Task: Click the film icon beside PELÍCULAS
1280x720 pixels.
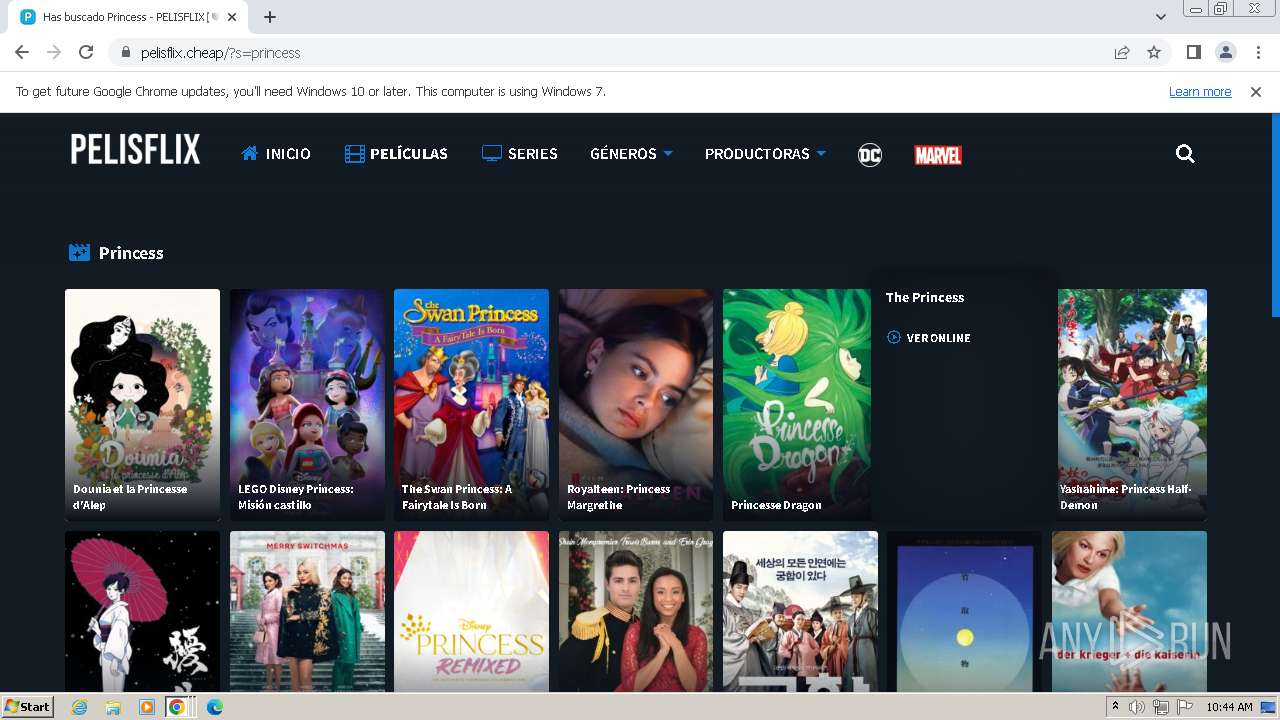Action: pyautogui.click(x=355, y=154)
